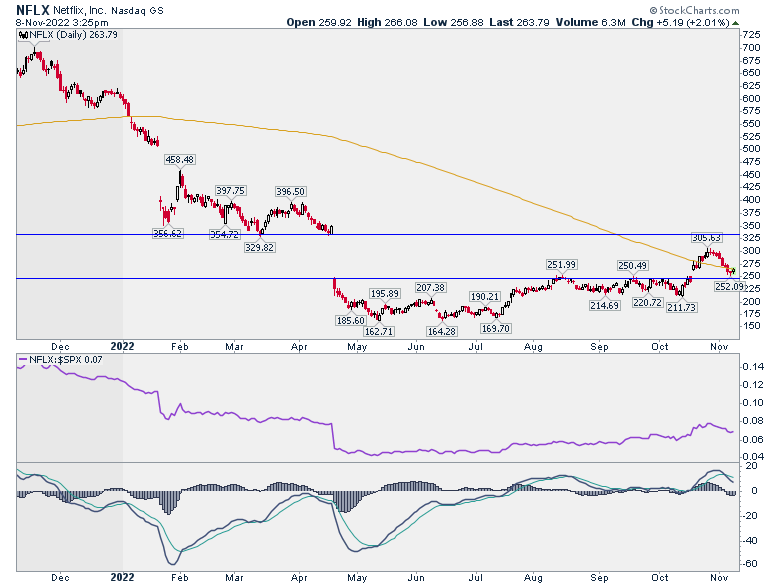This screenshot has height=586, width=780.
Task: Click the 150 price axis label
Action: coord(751,326)
